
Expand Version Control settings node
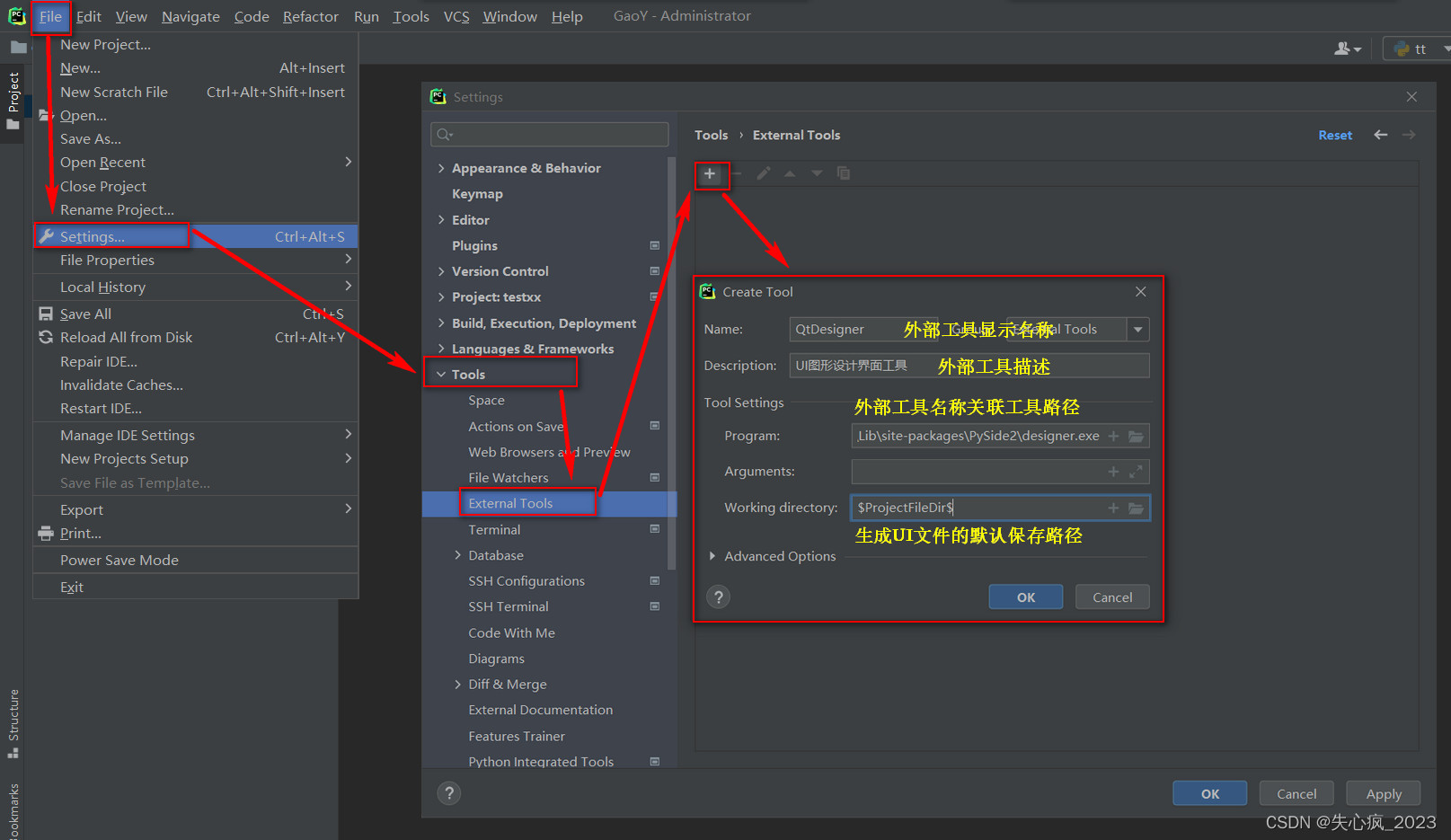(441, 270)
